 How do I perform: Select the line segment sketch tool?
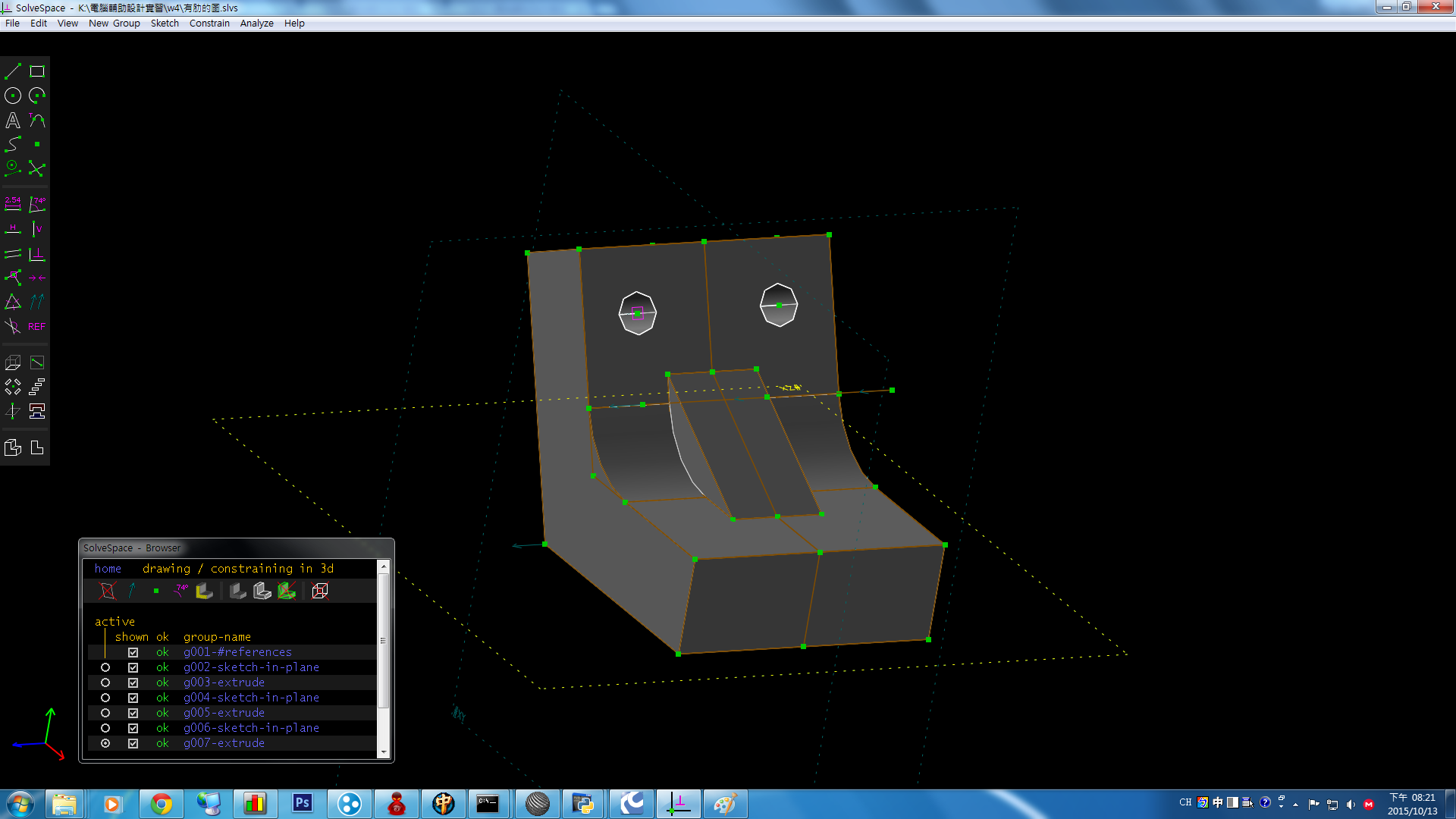13,71
